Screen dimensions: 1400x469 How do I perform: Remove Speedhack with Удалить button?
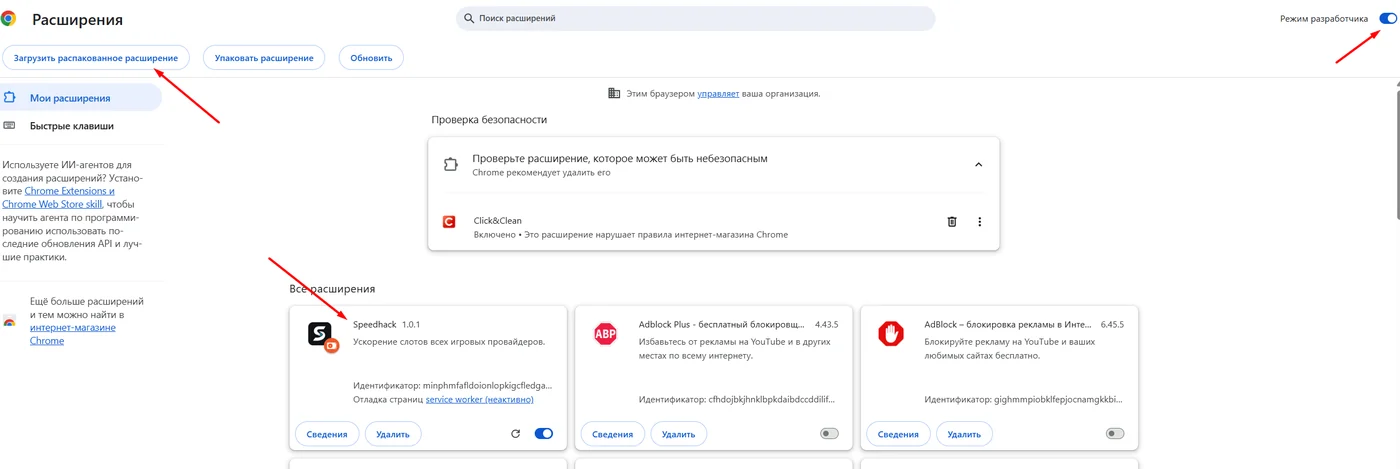point(393,434)
